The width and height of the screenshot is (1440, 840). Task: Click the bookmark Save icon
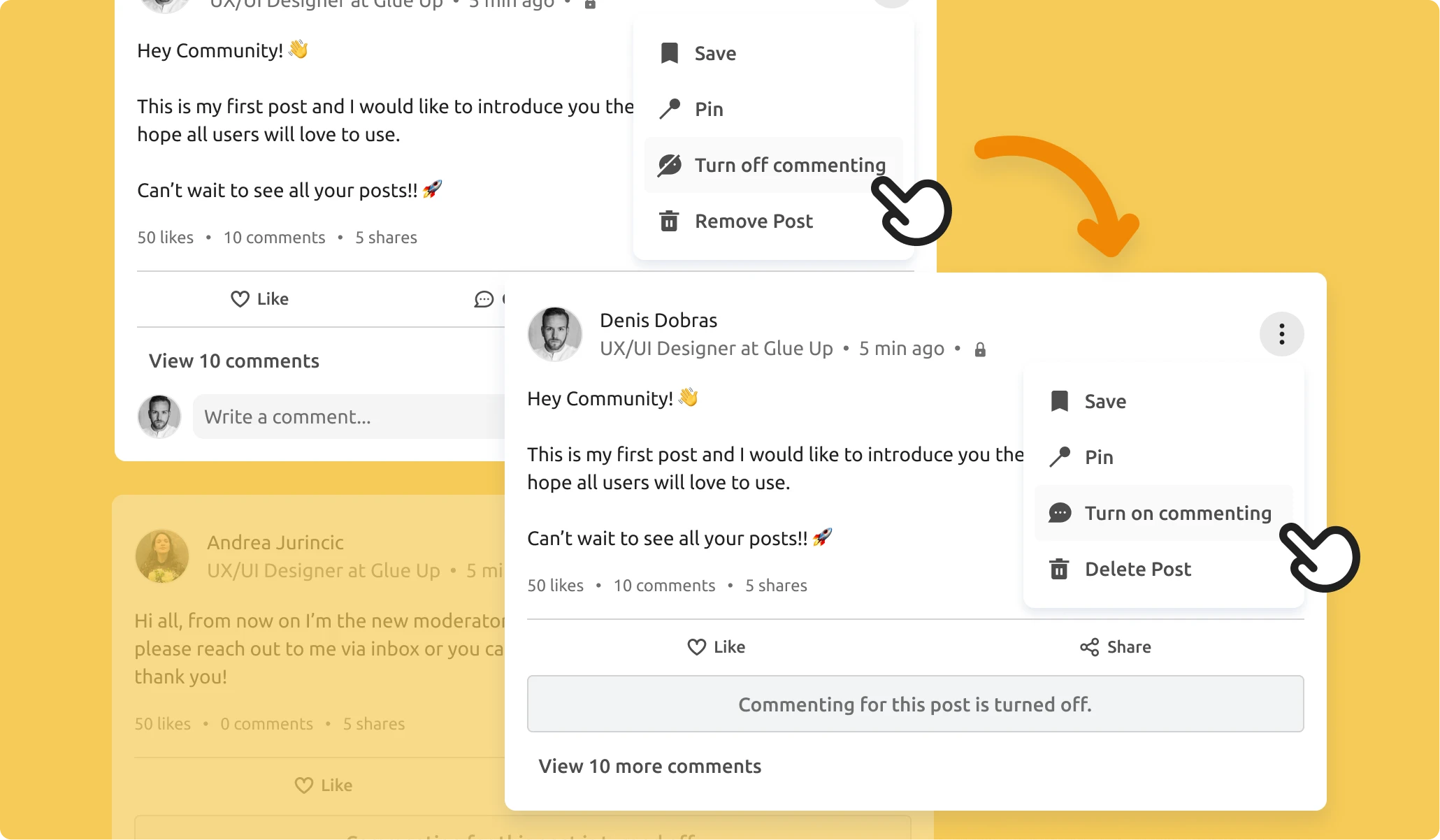pyautogui.click(x=668, y=52)
